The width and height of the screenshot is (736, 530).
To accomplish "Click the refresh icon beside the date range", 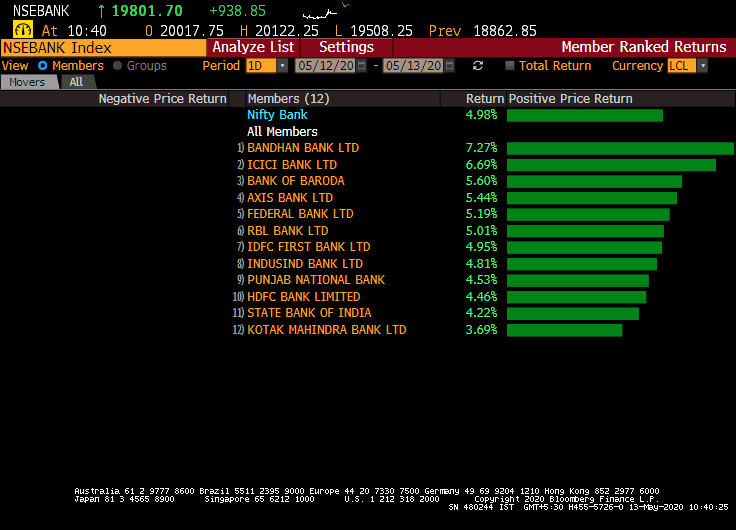I will [x=478, y=66].
